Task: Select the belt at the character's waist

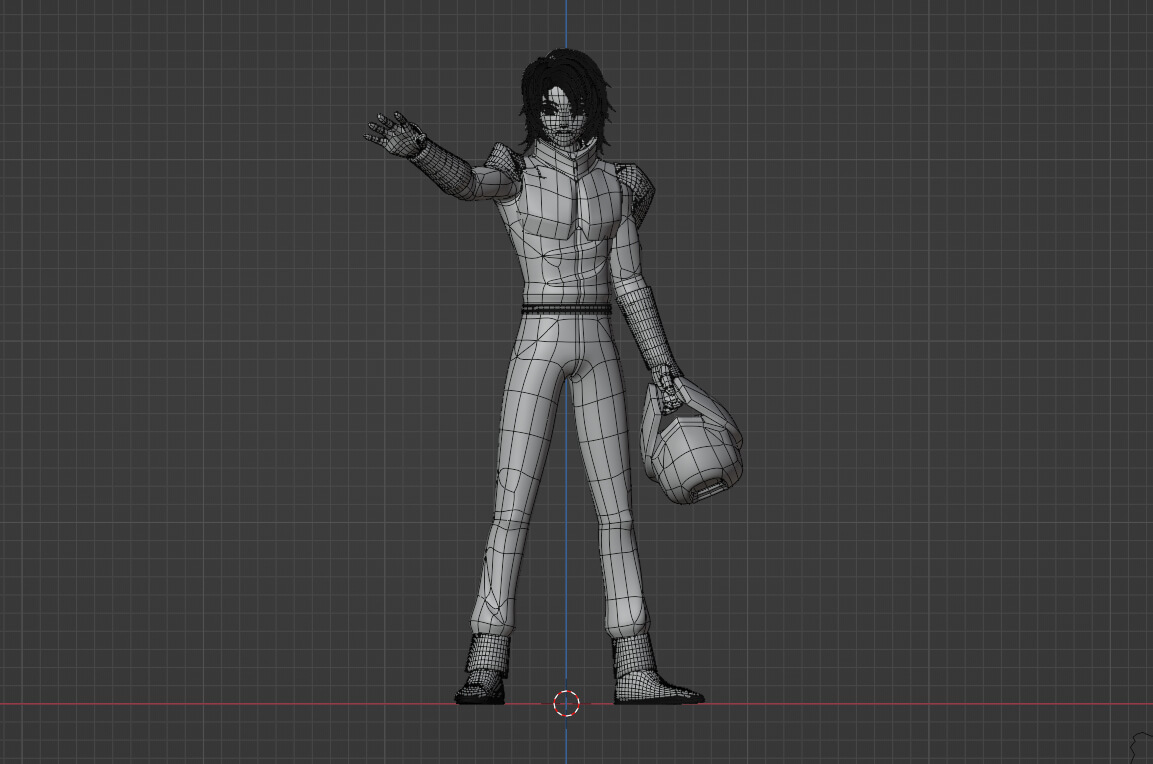Action: [565, 309]
